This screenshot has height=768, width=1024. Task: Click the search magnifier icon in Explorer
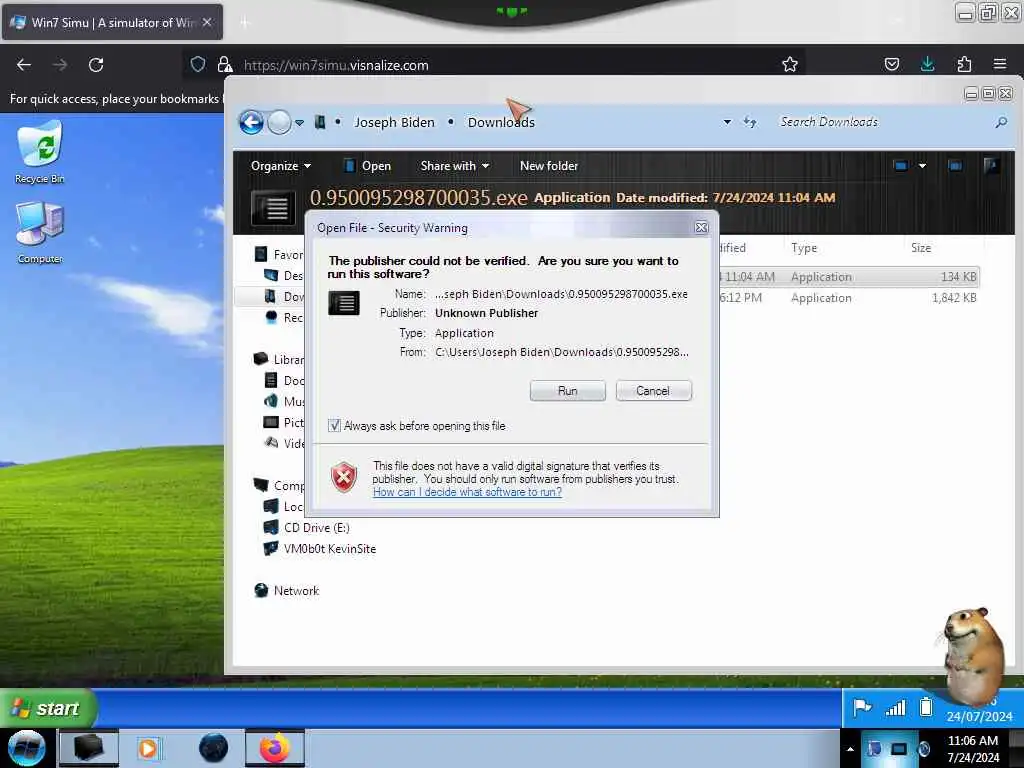coord(1001,122)
